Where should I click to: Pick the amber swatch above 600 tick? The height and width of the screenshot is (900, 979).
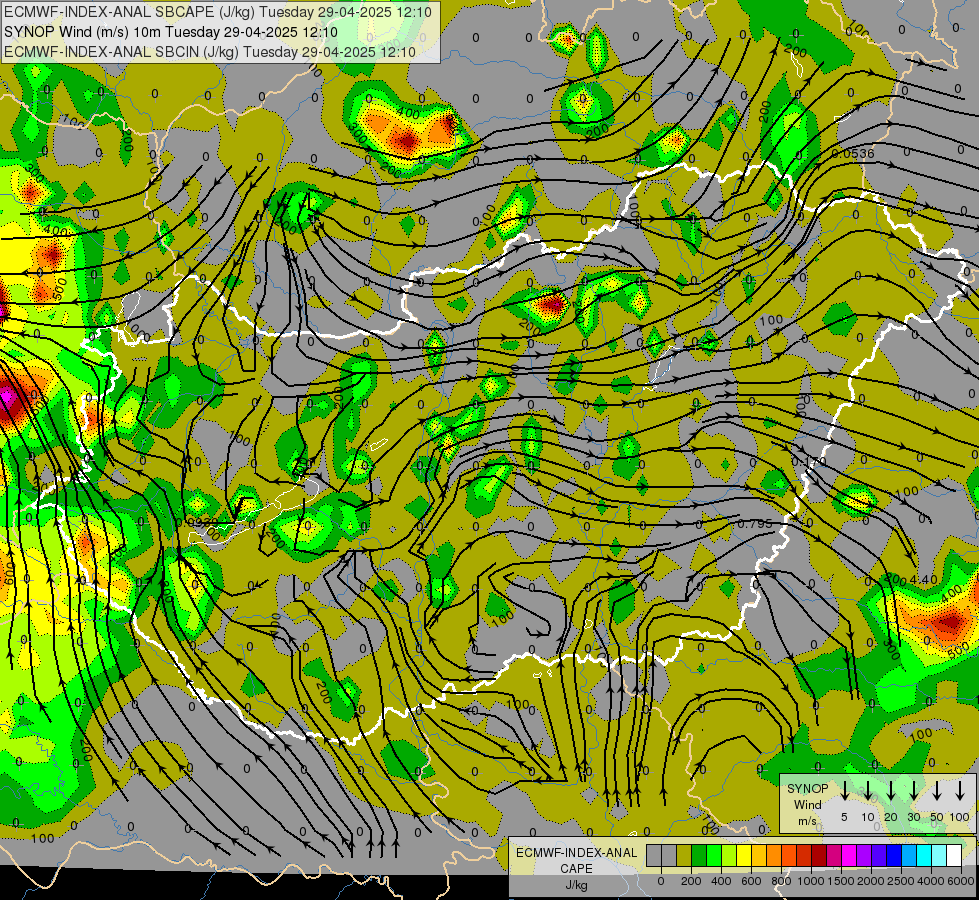759,855
